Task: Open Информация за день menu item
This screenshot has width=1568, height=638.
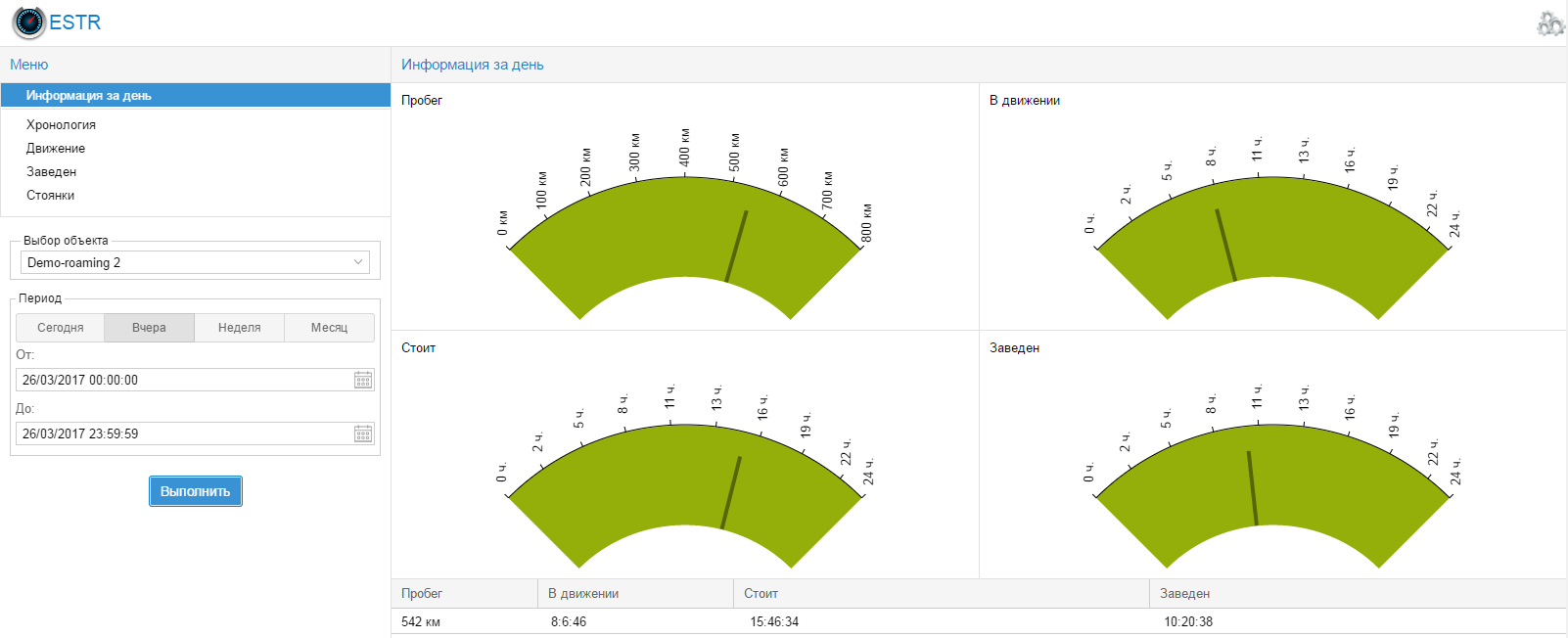Action: point(88,96)
